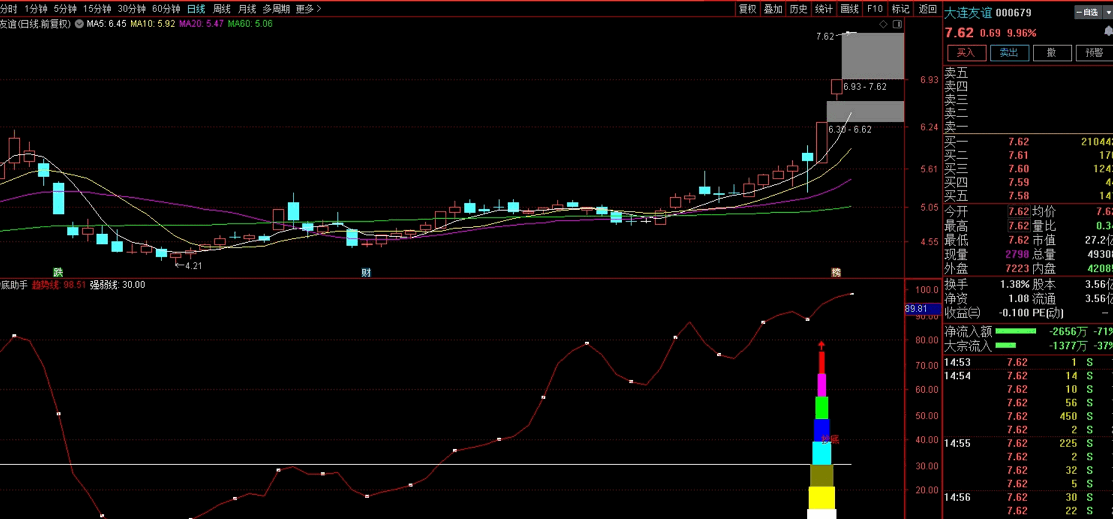Open the 统计 statistics toolbar button
The height and width of the screenshot is (519, 1113).
click(x=824, y=9)
